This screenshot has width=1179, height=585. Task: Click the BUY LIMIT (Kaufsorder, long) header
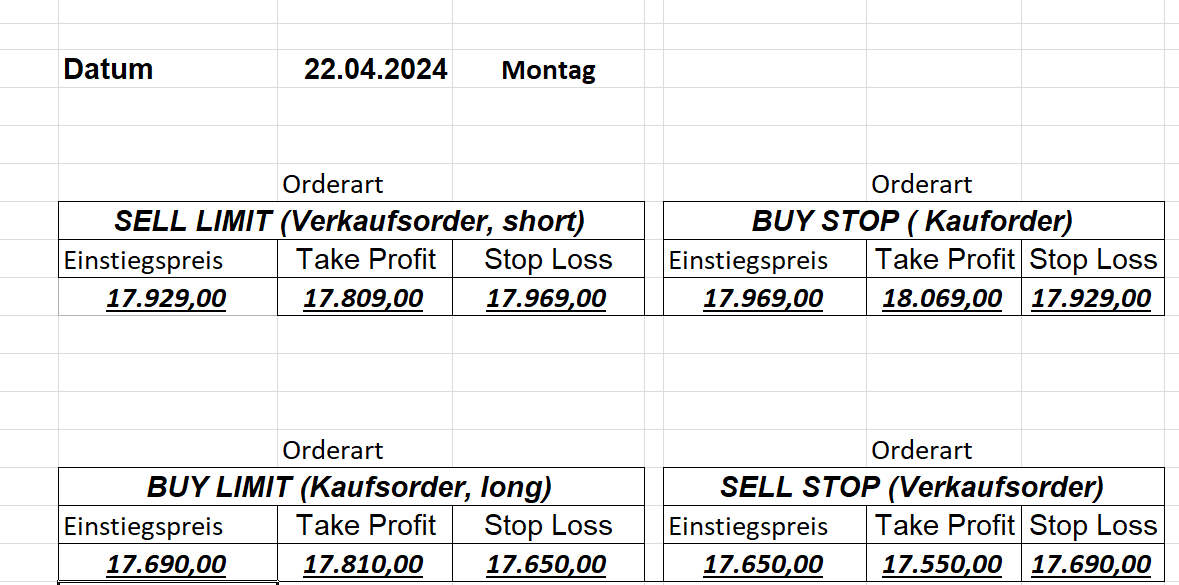coord(350,487)
